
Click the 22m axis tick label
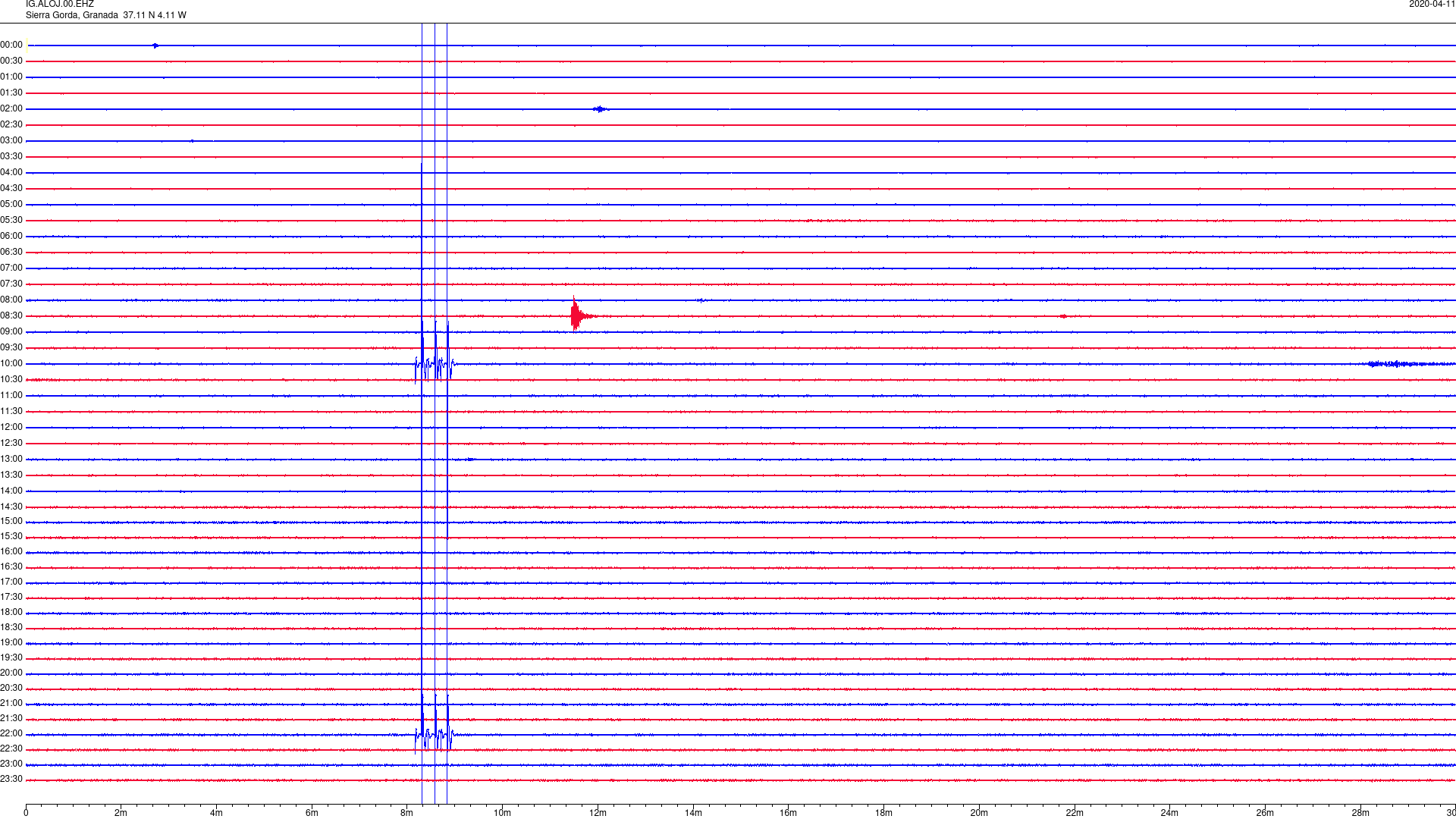click(x=1074, y=813)
